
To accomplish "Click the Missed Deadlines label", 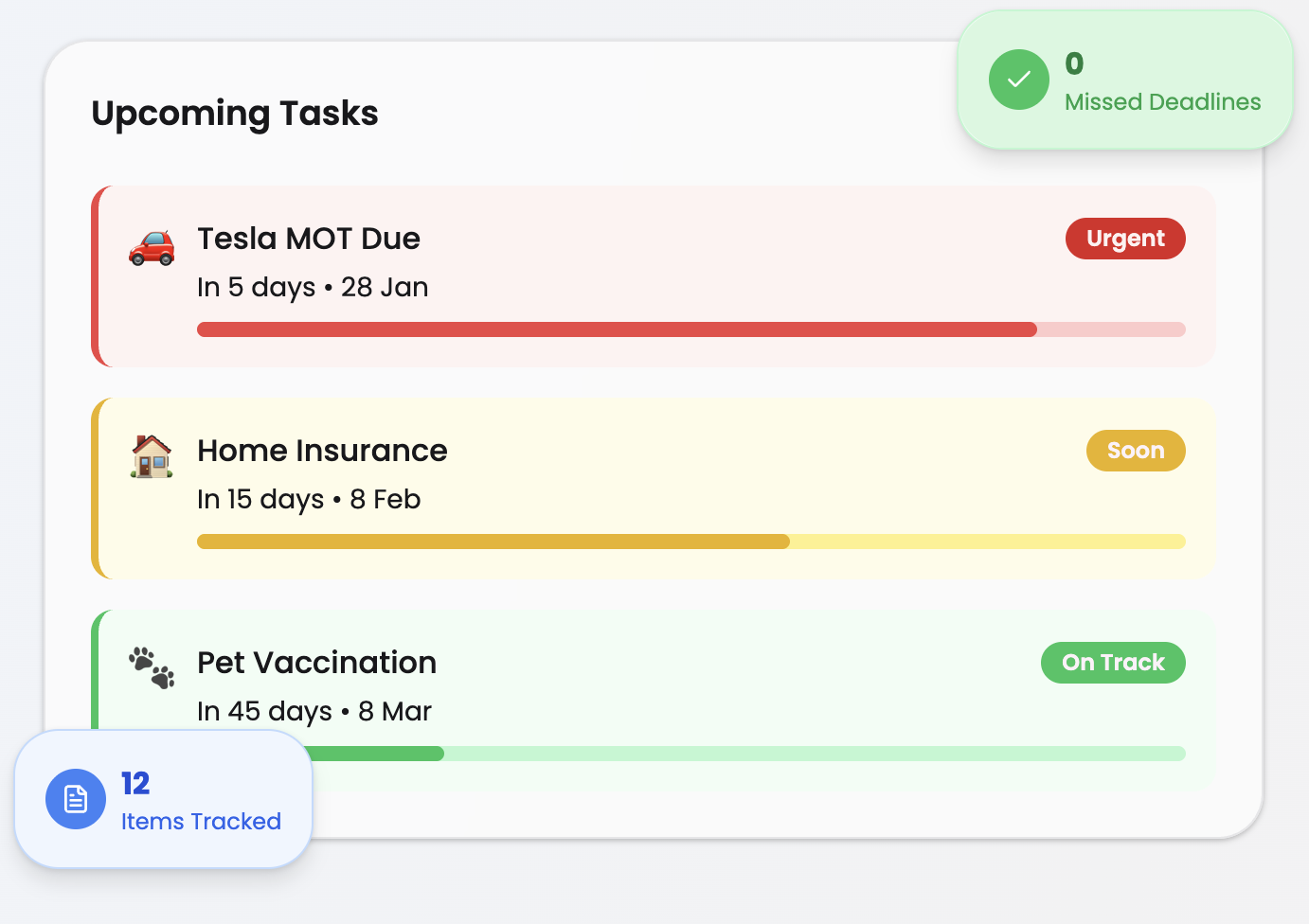I will click(x=1162, y=102).
